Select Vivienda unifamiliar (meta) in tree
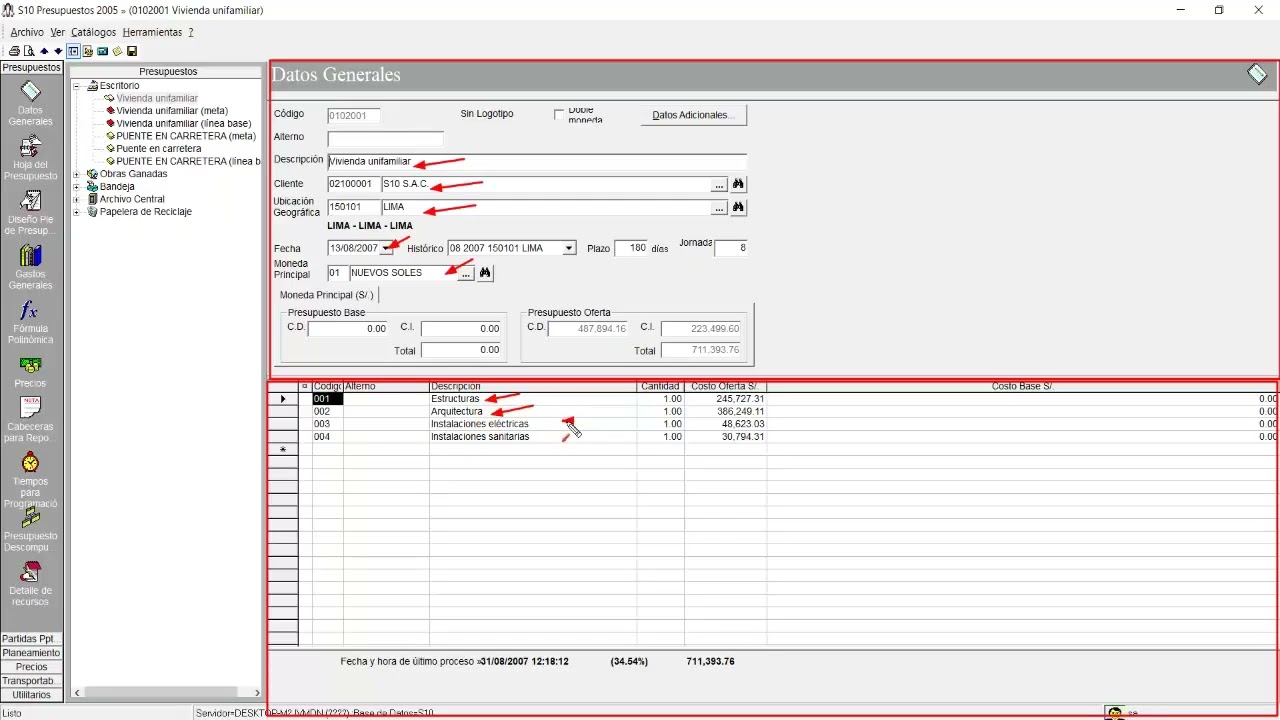This screenshot has height=720, width=1280. tap(172, 111)
